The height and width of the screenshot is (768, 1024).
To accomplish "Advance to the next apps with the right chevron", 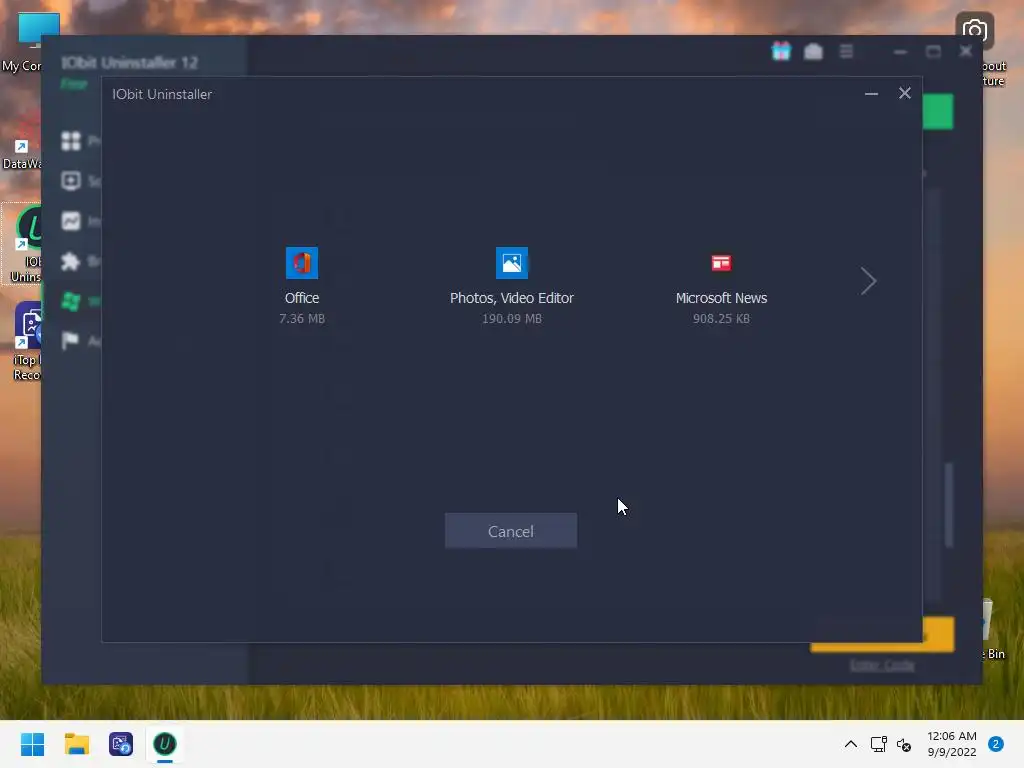I will [x=868, y=281].
